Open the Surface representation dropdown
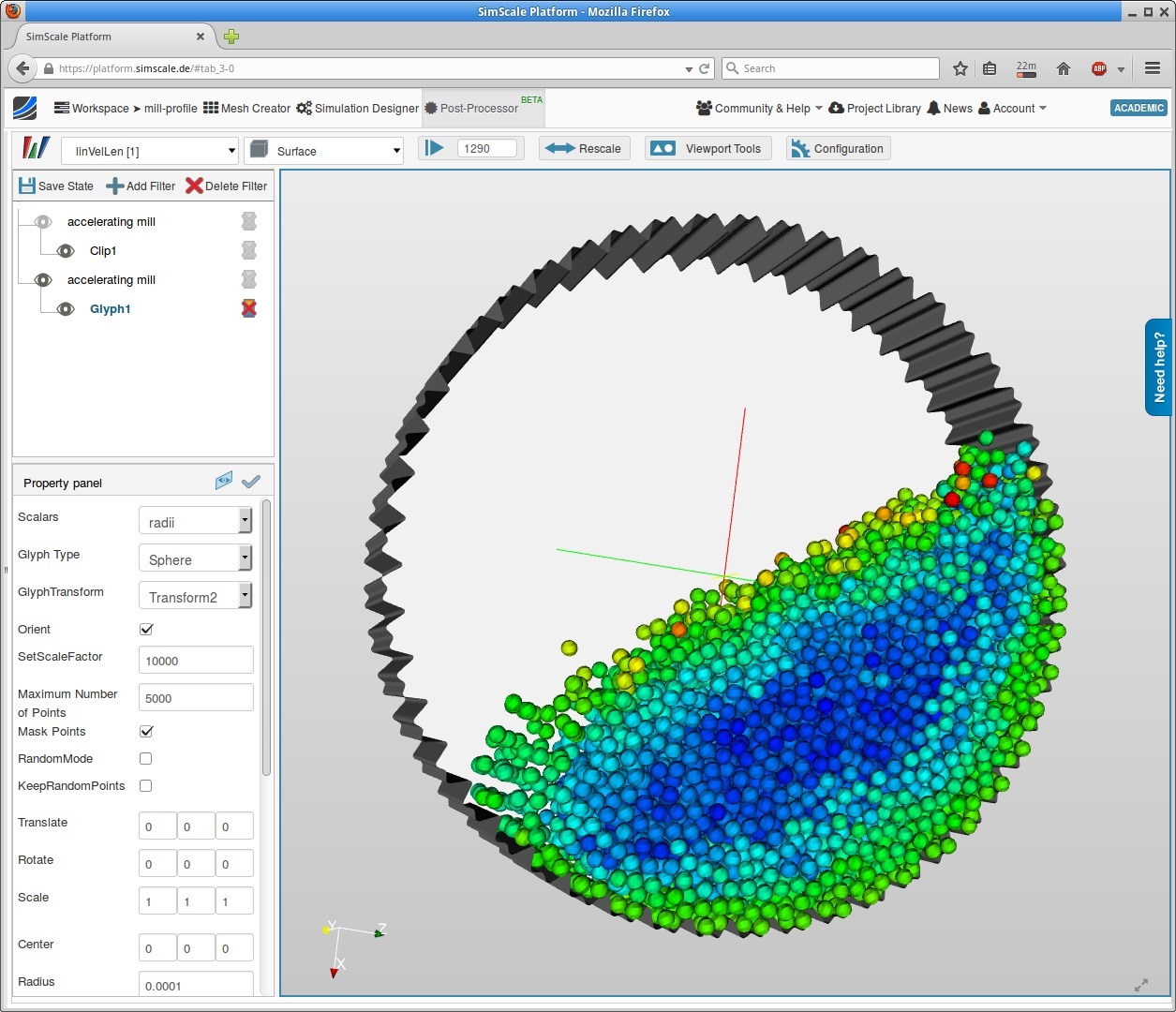The height and width of the screenshot is (1012, 1176). 324,151
